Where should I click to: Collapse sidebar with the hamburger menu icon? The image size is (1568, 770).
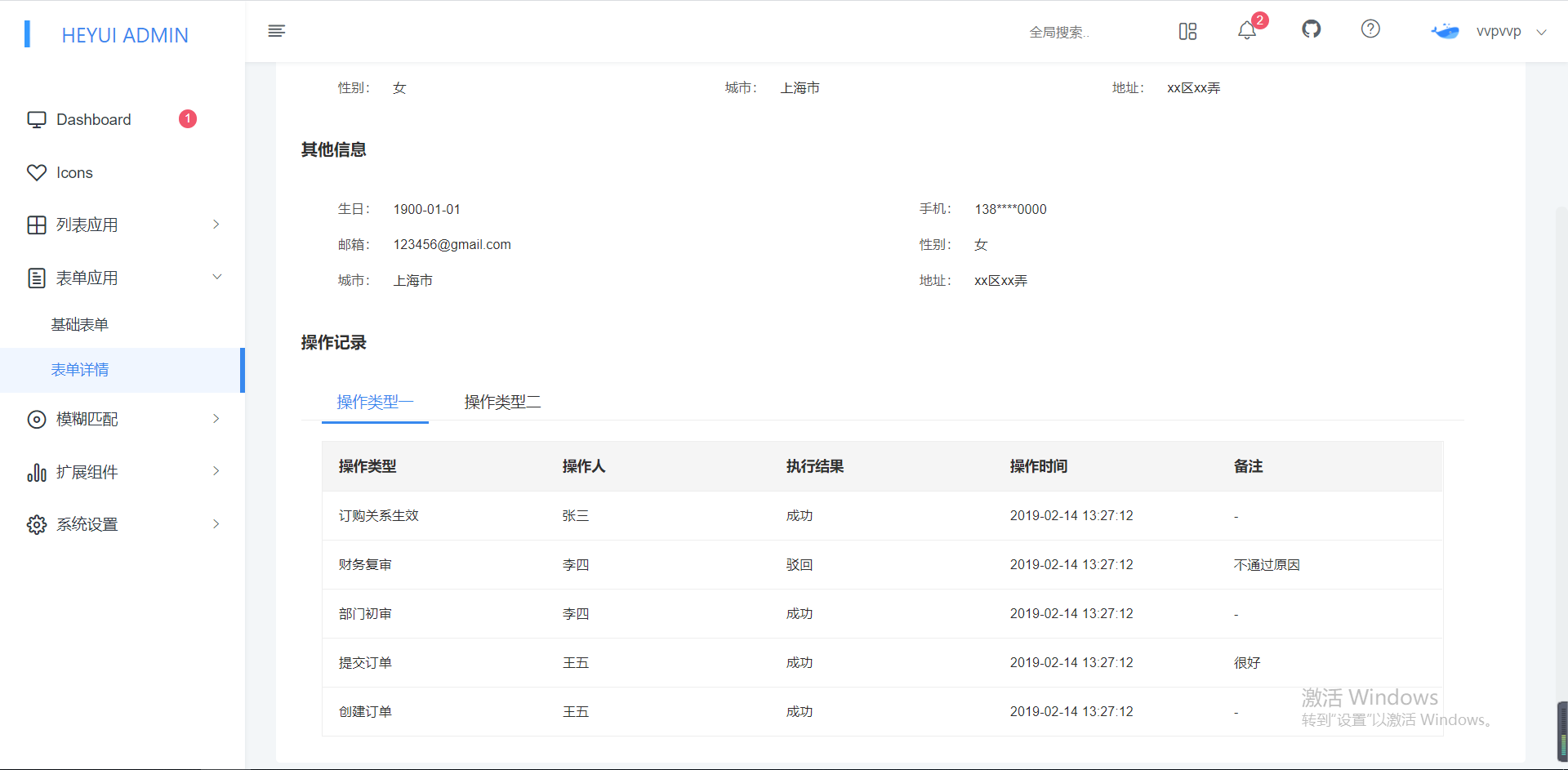[277, 31]
